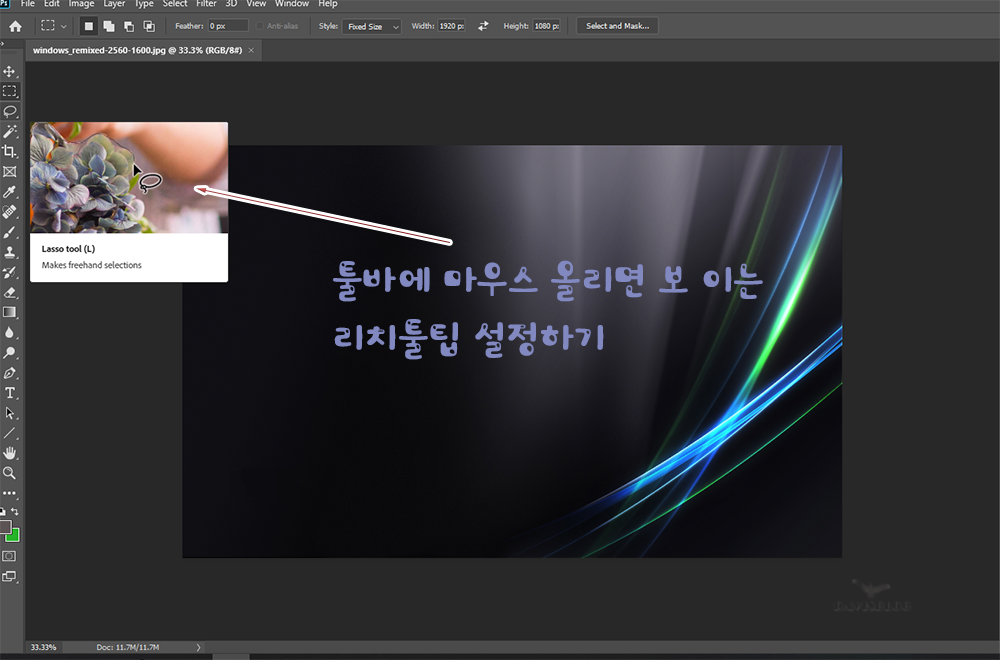Select the Horizontal Type tool
The height and width of the screenshot is (660, 1000).
coord(10,393)
